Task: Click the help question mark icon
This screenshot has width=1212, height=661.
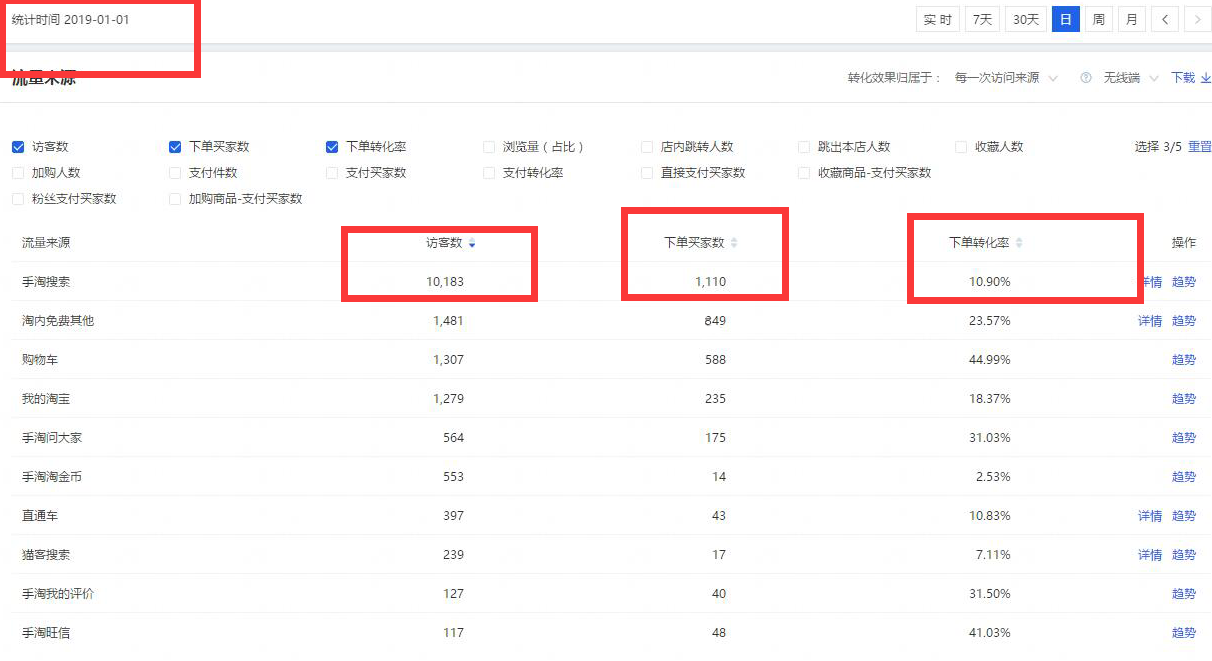Action: tap(1086, 78)
